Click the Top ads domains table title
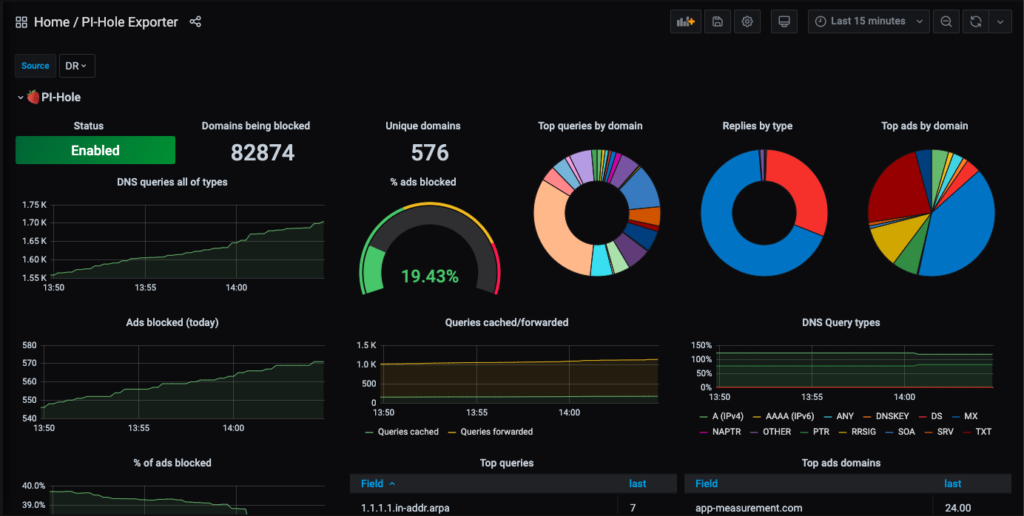Screen dimensions: 1024x516 click(841, 463)
